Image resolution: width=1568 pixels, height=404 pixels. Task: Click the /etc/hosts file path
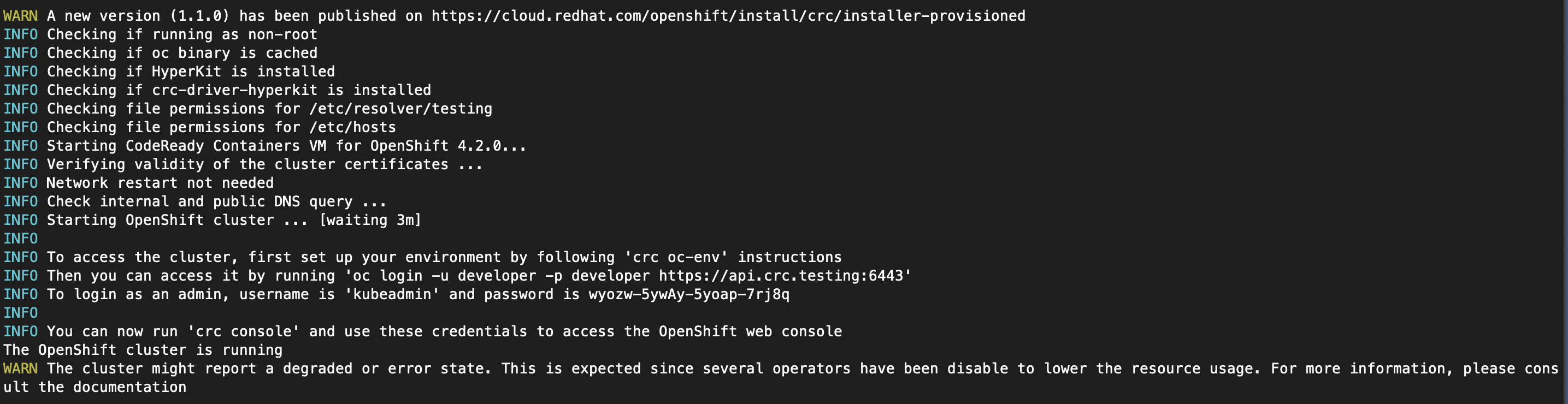352,127
